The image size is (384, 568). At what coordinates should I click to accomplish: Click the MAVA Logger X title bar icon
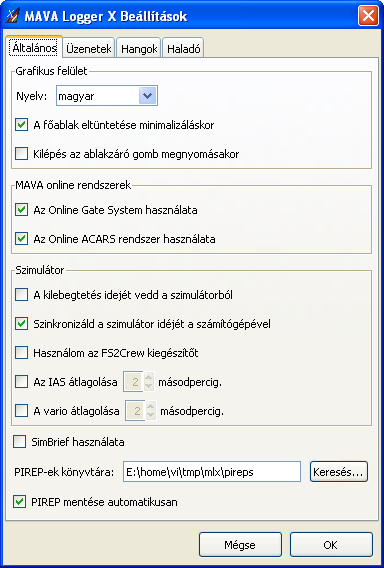point(13,16)
